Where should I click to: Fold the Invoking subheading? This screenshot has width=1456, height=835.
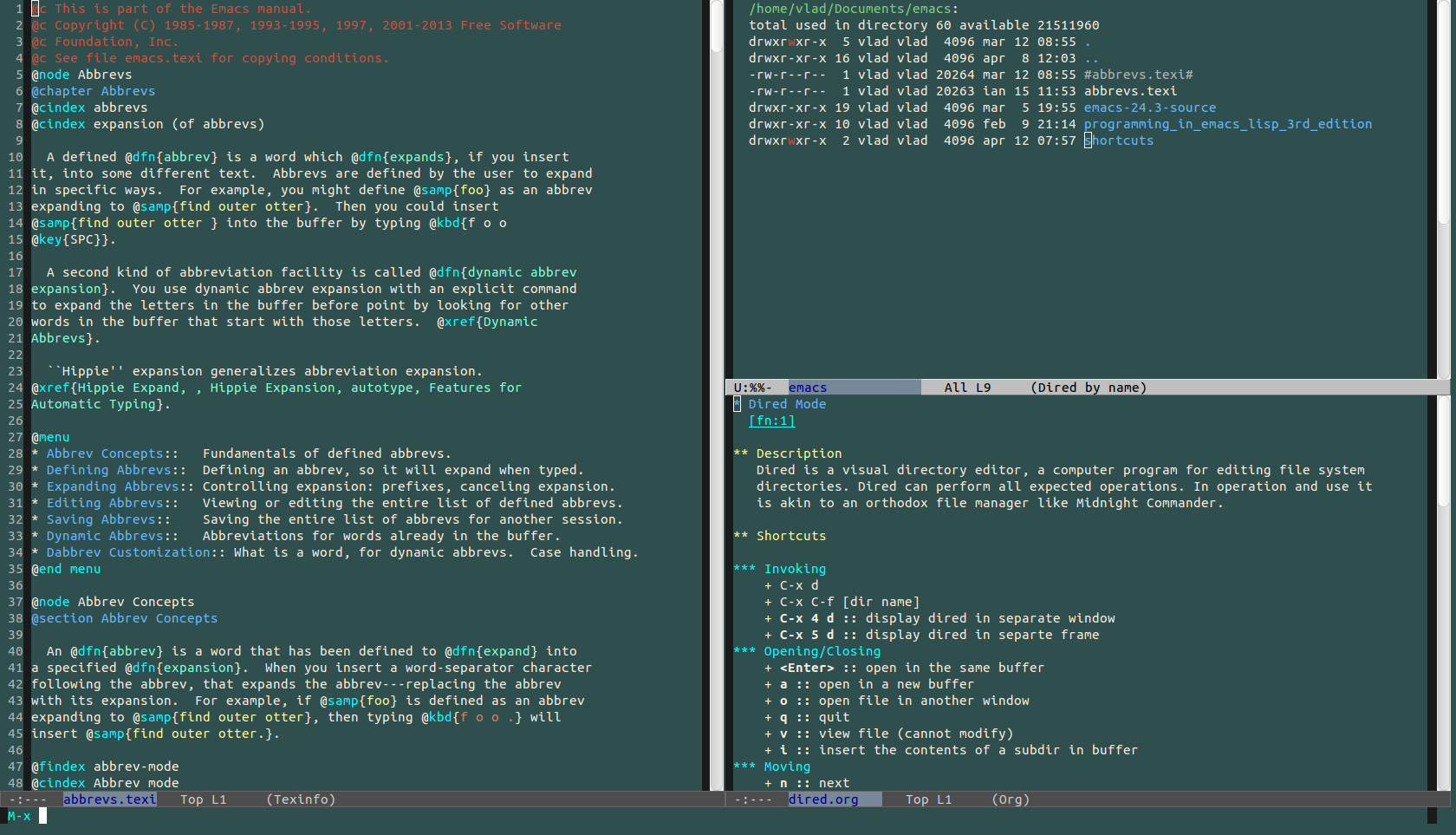(x=779, y=569)
